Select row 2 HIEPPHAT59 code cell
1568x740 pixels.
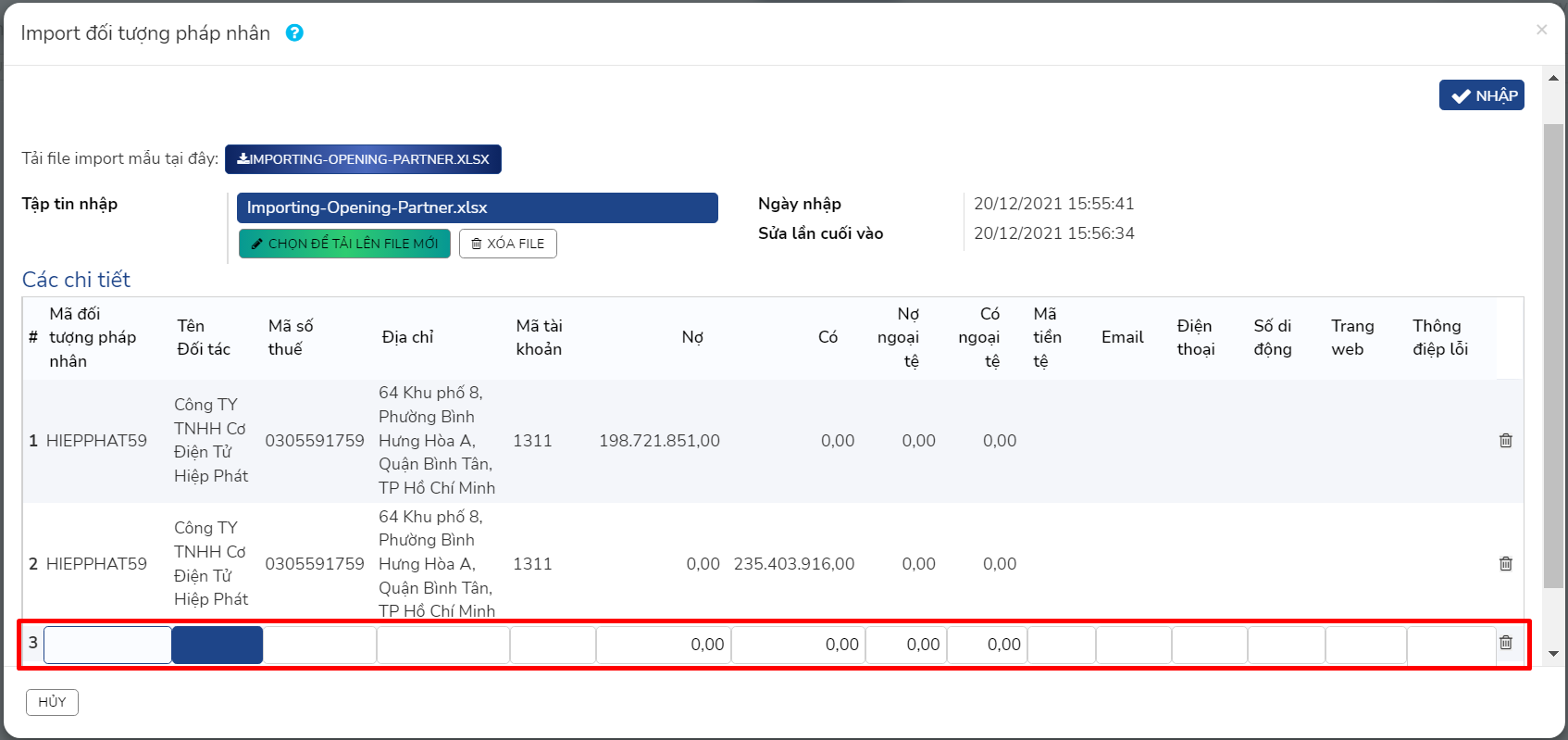coord(96,564)
